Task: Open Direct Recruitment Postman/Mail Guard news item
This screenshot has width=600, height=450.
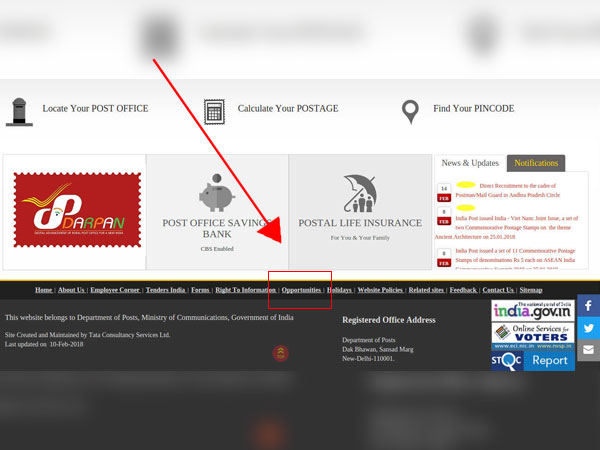Action: click(507, 191)
